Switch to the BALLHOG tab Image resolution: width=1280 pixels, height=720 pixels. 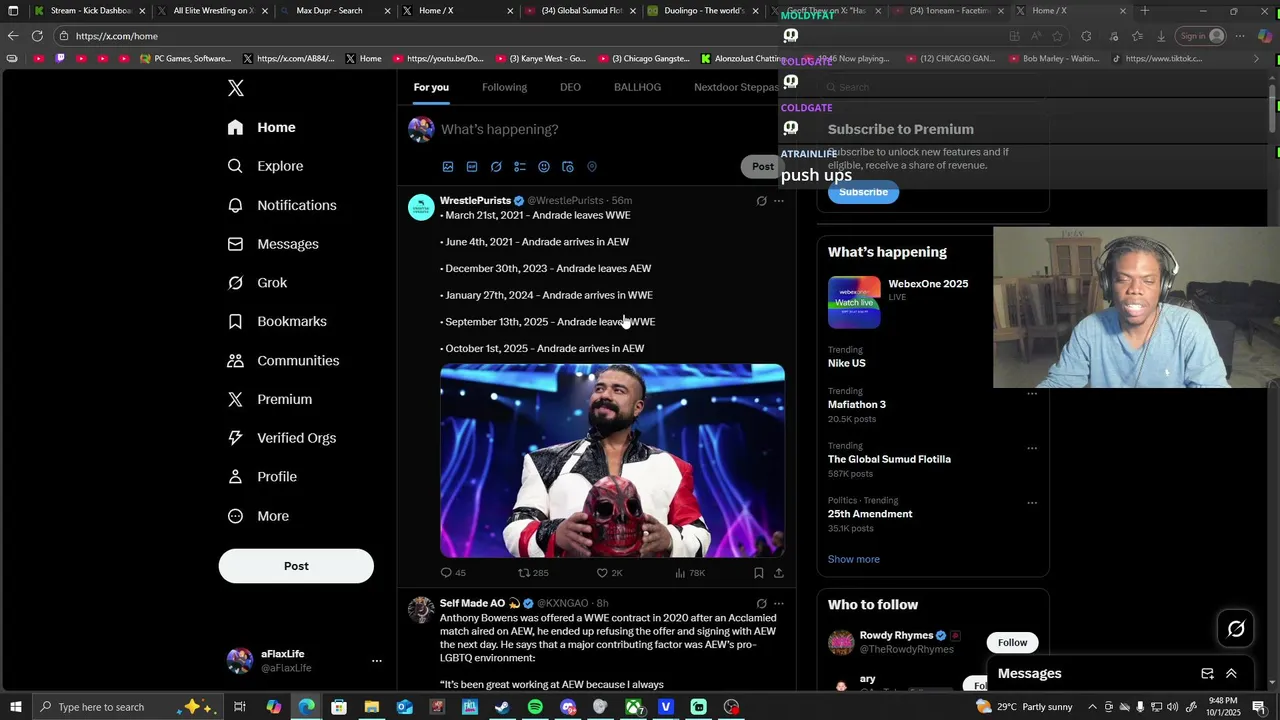(x=637, y=87)
